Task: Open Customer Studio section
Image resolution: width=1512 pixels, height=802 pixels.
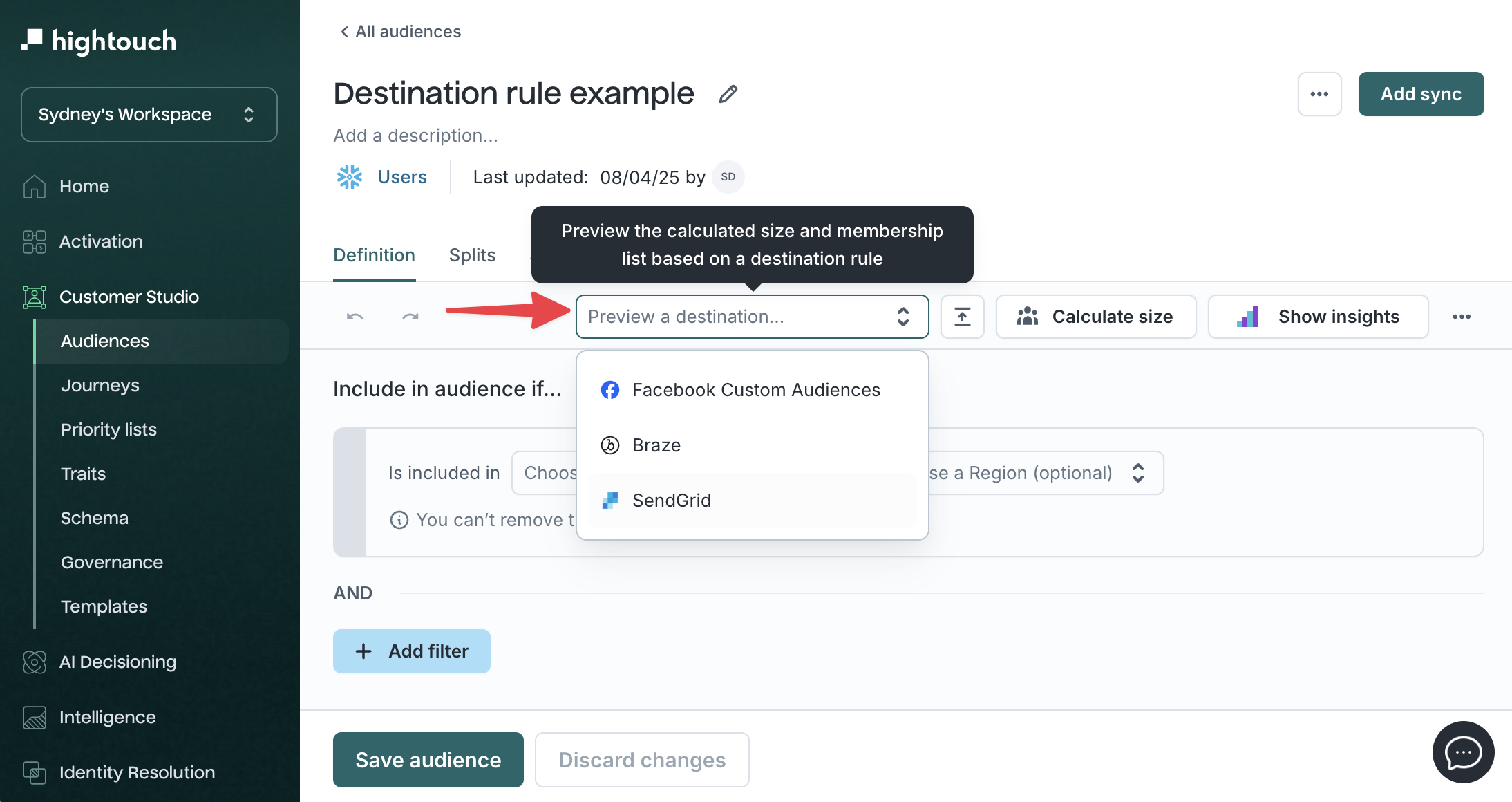Action: pos(129,297)
